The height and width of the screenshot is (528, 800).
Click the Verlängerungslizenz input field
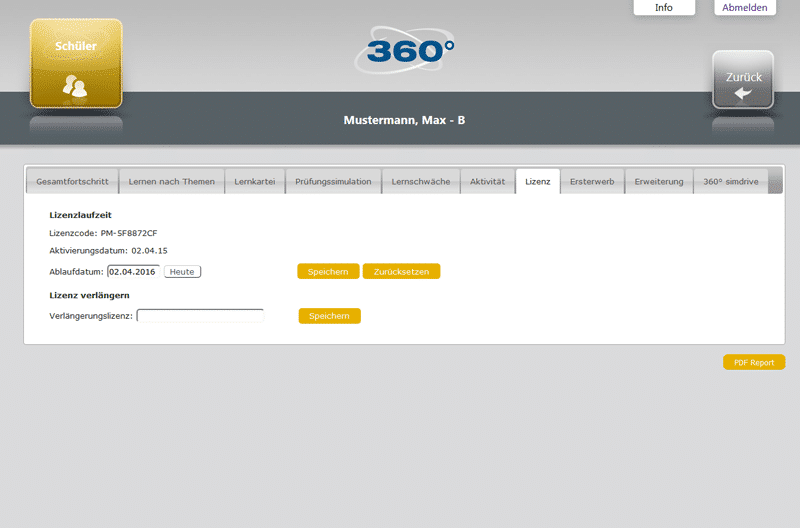(200, 316)
